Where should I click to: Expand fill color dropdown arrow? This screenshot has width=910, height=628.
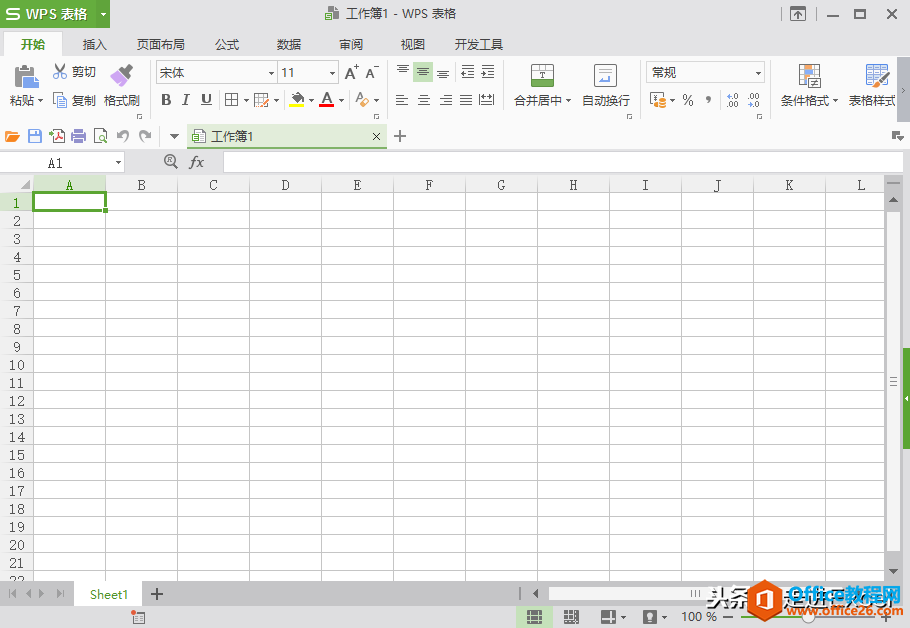point(312,100)
